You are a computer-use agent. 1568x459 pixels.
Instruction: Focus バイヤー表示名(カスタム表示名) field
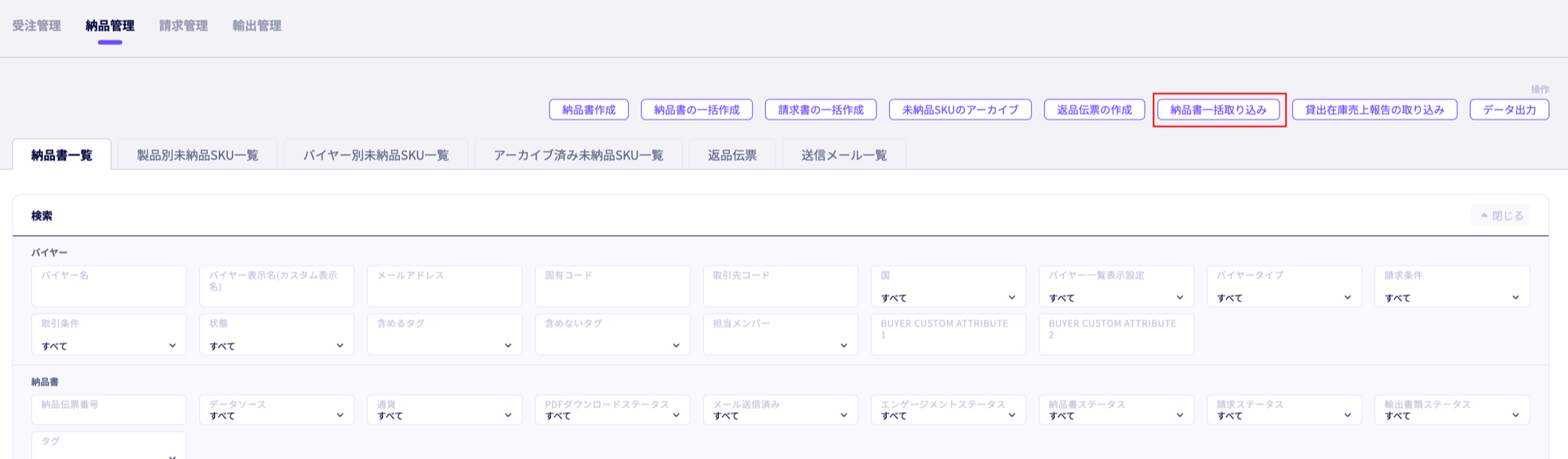[x=277, y=286]
